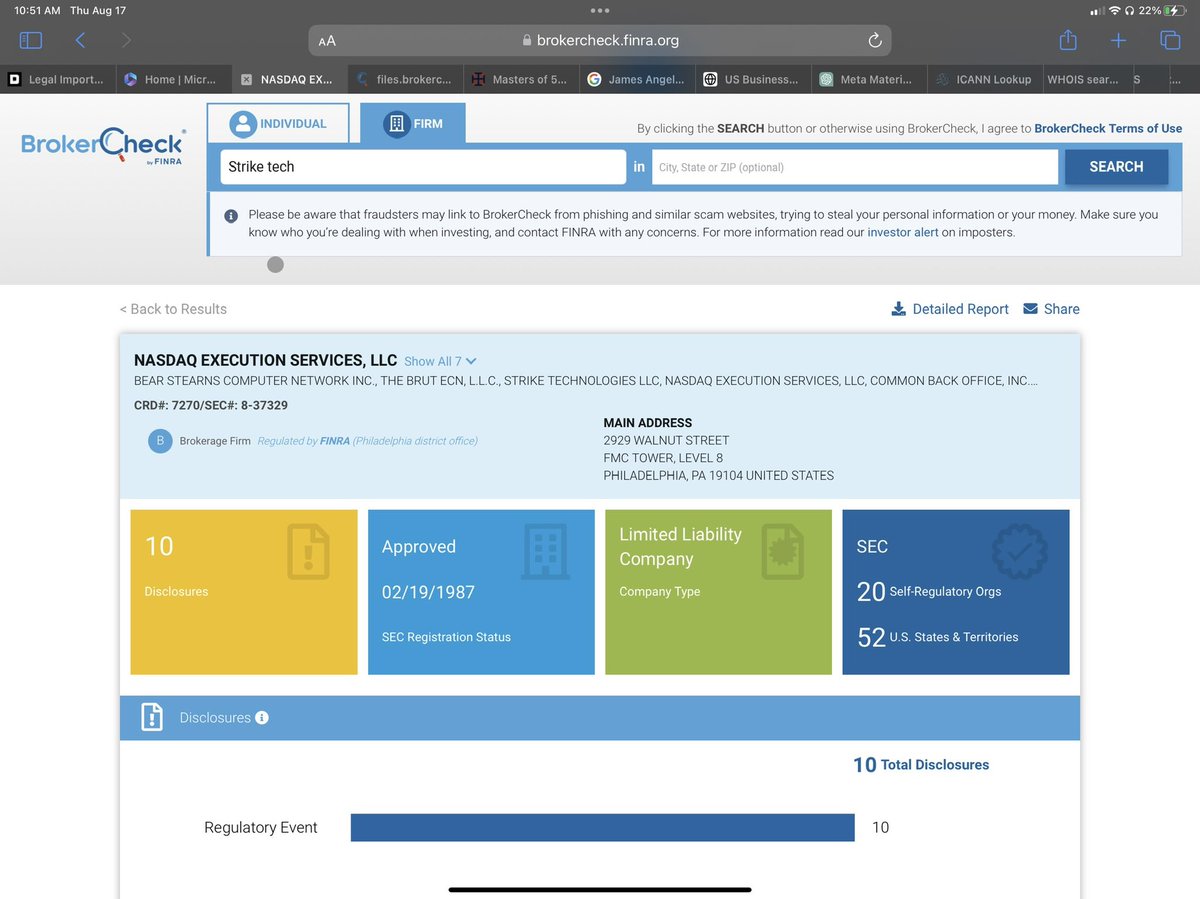Click the SEC Self-Regulatory Orgs tile
Viewport: 1200px width, 899px height.
[956, 592]
